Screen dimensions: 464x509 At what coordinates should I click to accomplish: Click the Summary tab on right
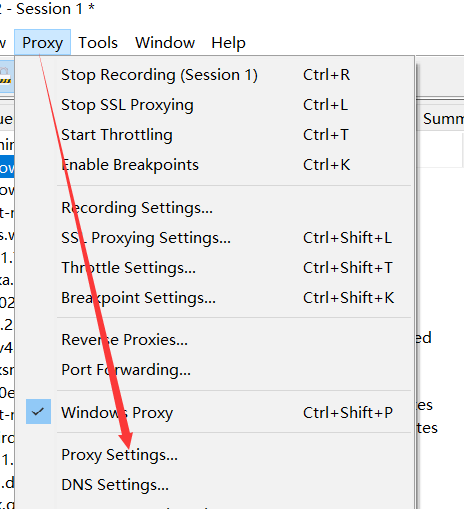[x=443, y=118]
